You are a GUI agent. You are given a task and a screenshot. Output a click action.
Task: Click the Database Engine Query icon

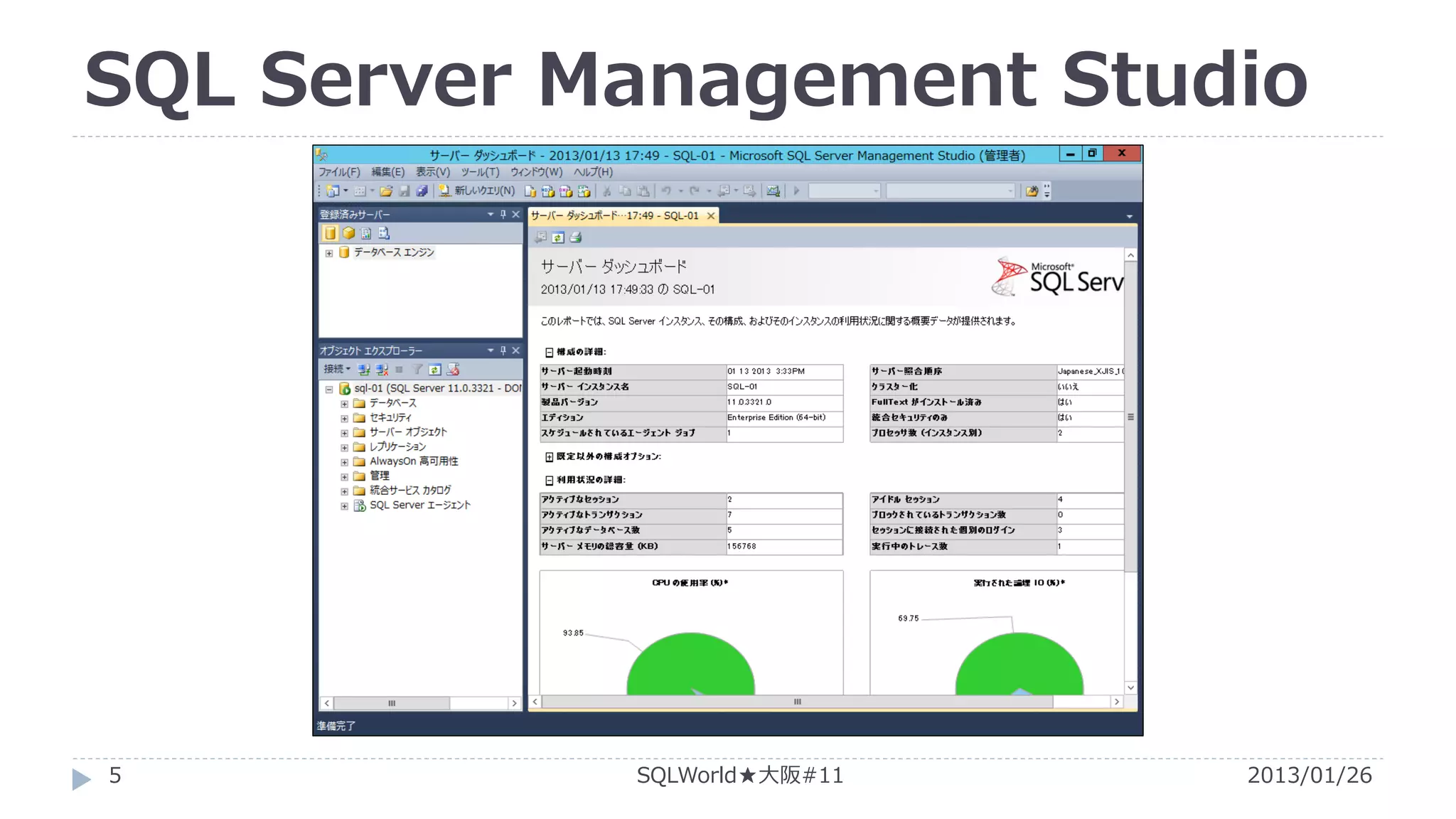[x=530, y=191]
